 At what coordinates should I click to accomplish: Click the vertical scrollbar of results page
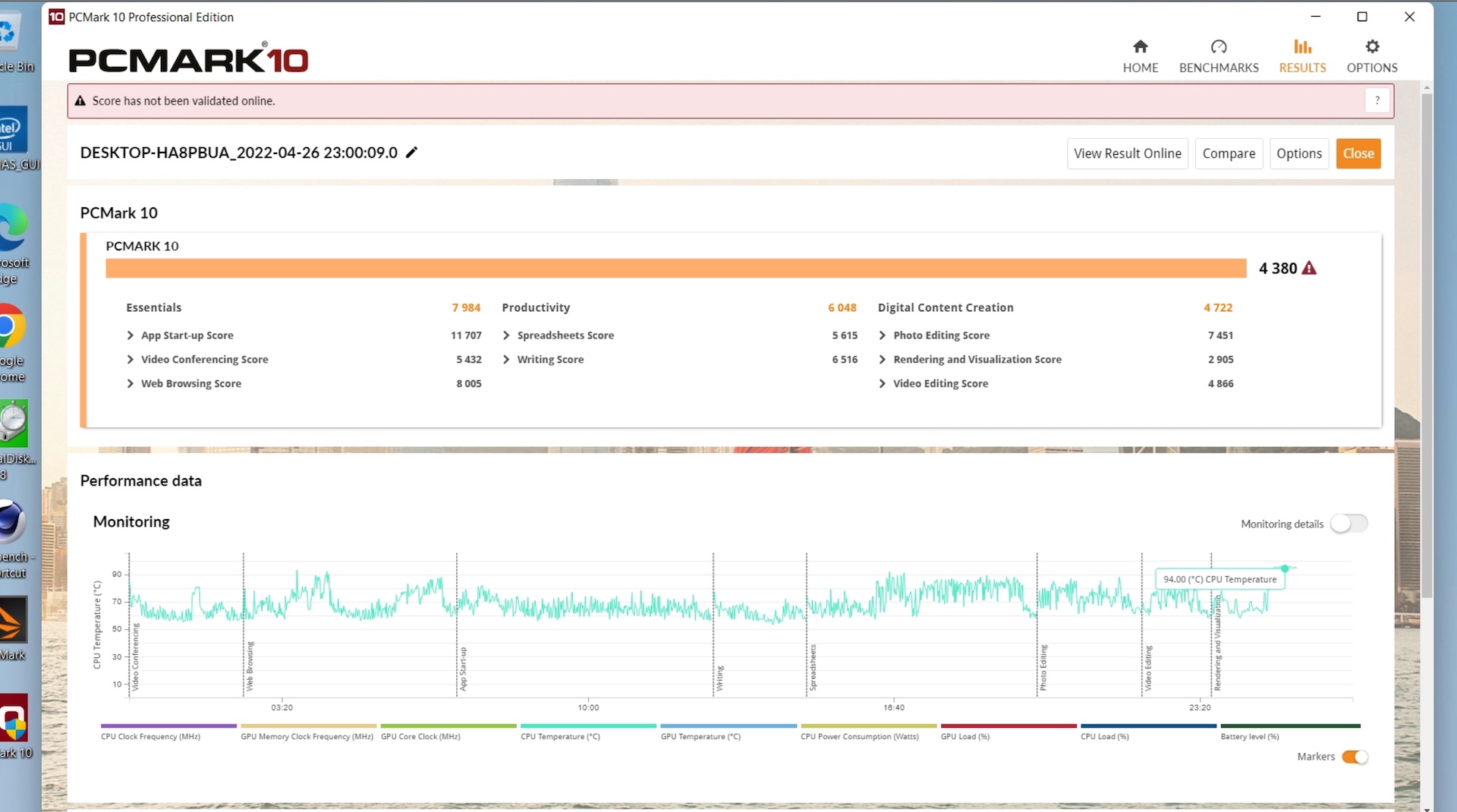pyautogui.click(x=1427, y=345)
